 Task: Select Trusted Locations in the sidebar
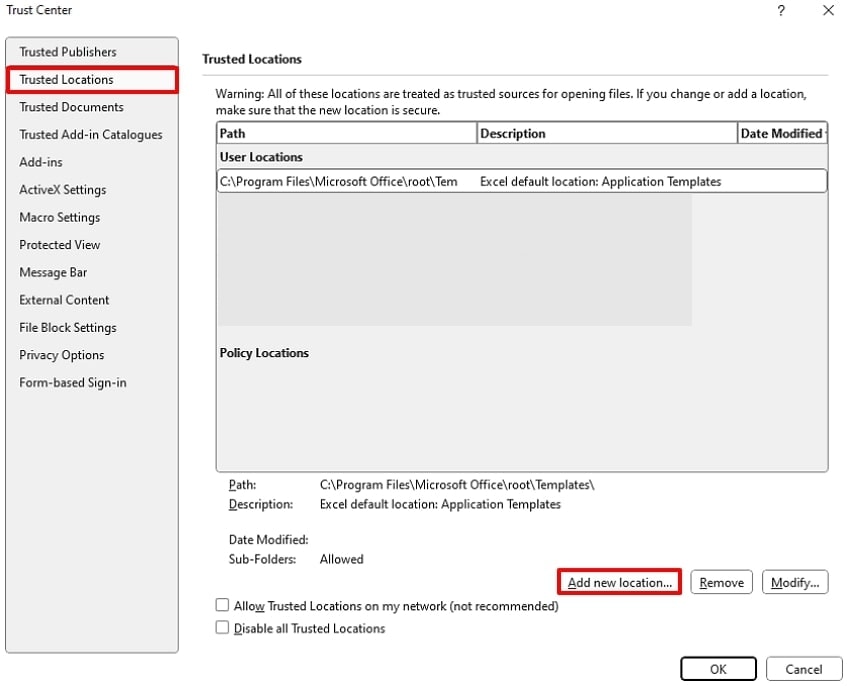(x=67, y=80)
